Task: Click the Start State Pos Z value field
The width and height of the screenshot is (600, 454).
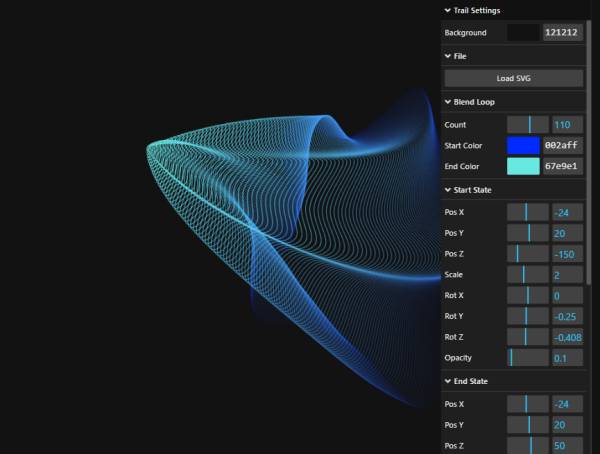Action: [x=567, y=254]
